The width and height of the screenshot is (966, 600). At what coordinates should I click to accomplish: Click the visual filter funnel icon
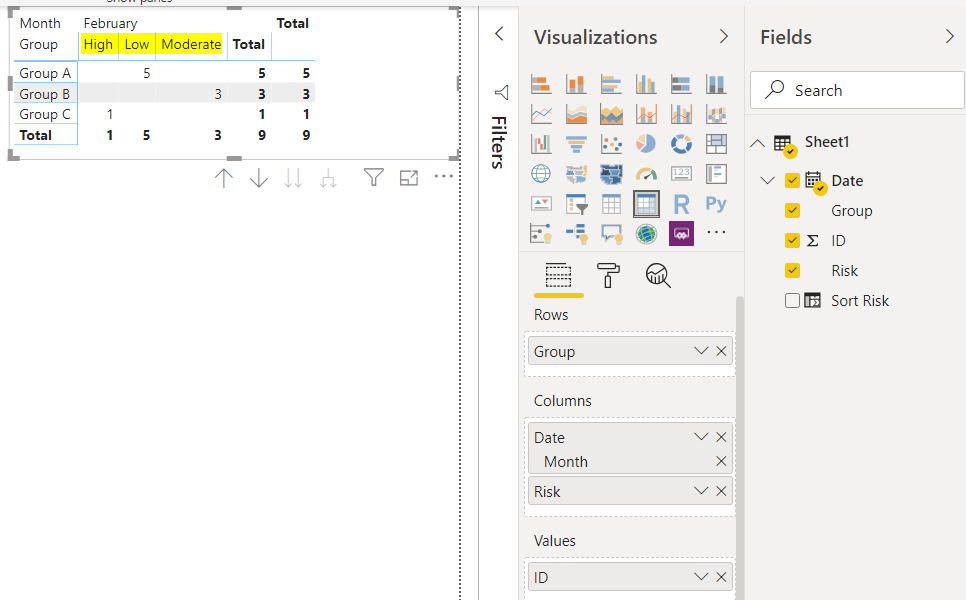tap(373, 178)
